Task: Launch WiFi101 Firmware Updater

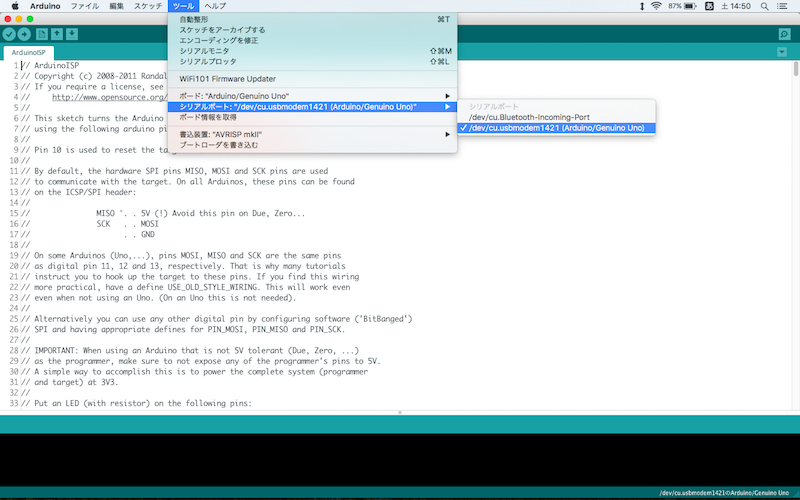Action: point(312,79)
